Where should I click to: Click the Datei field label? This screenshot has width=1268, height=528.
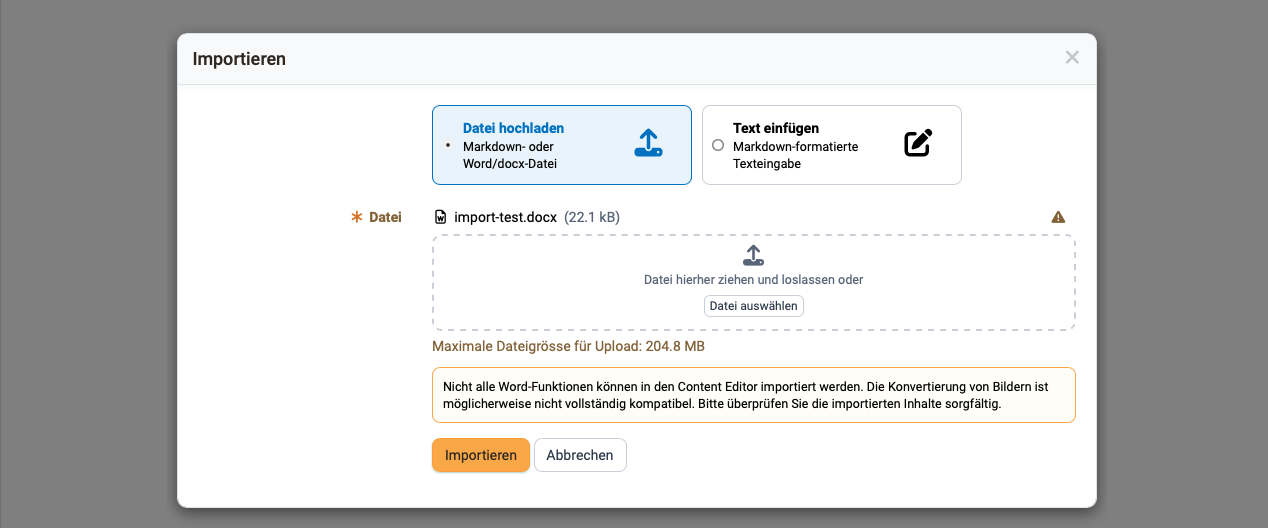(x=385, y=217)
